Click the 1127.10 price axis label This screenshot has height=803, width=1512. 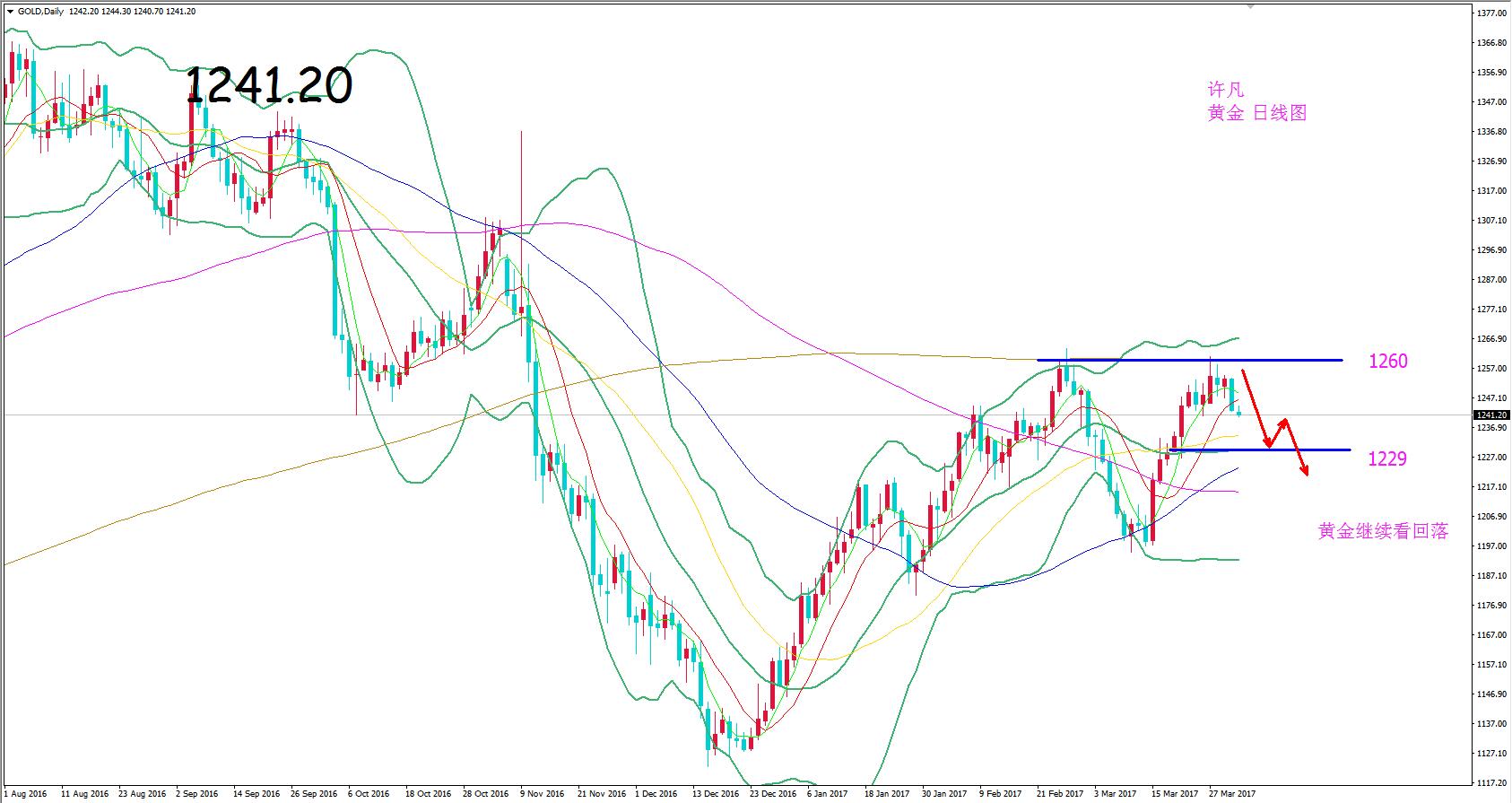pyautogui.click(x=1491, y=754)
